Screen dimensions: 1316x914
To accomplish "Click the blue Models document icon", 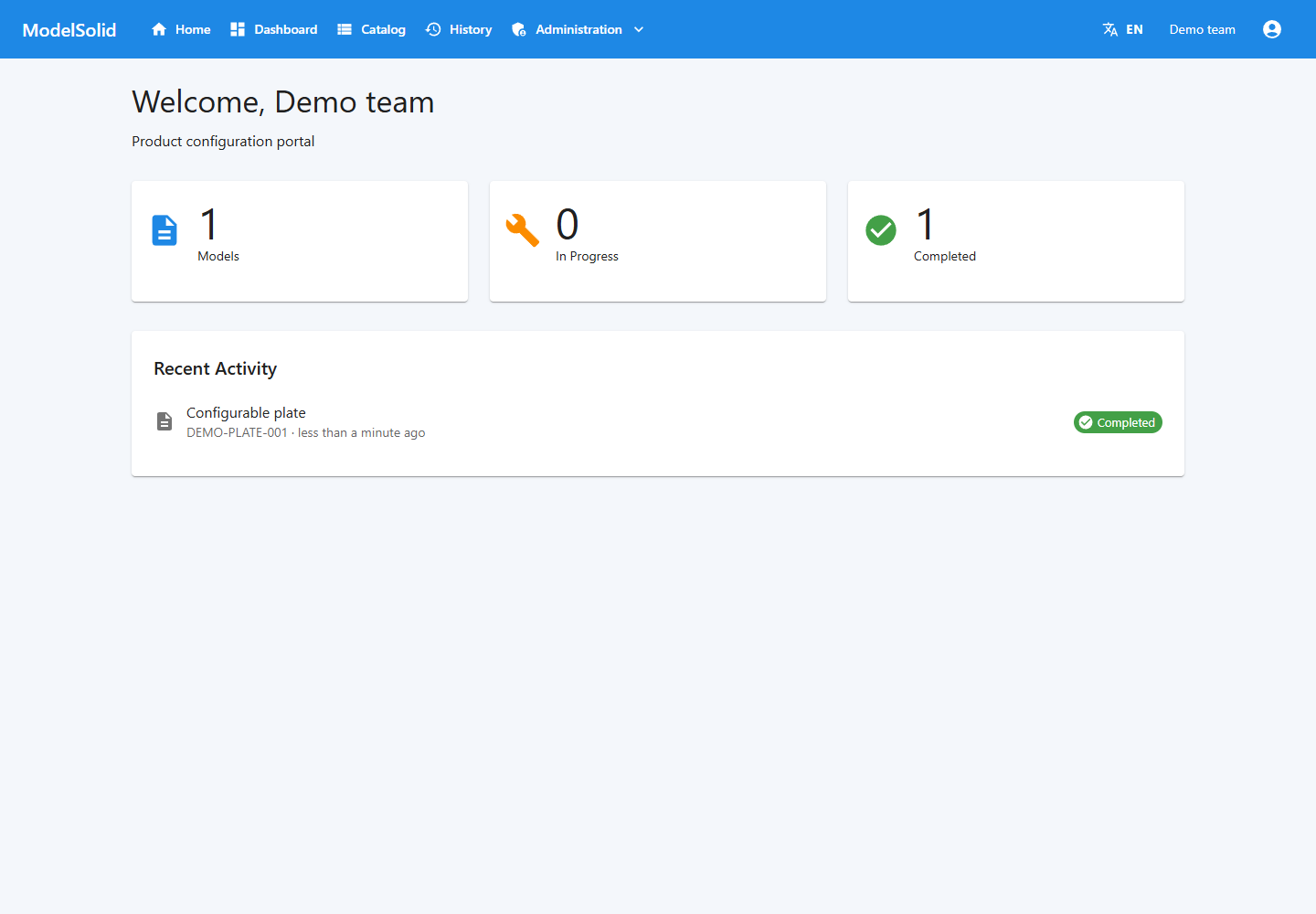I will (x=164, y=230).
